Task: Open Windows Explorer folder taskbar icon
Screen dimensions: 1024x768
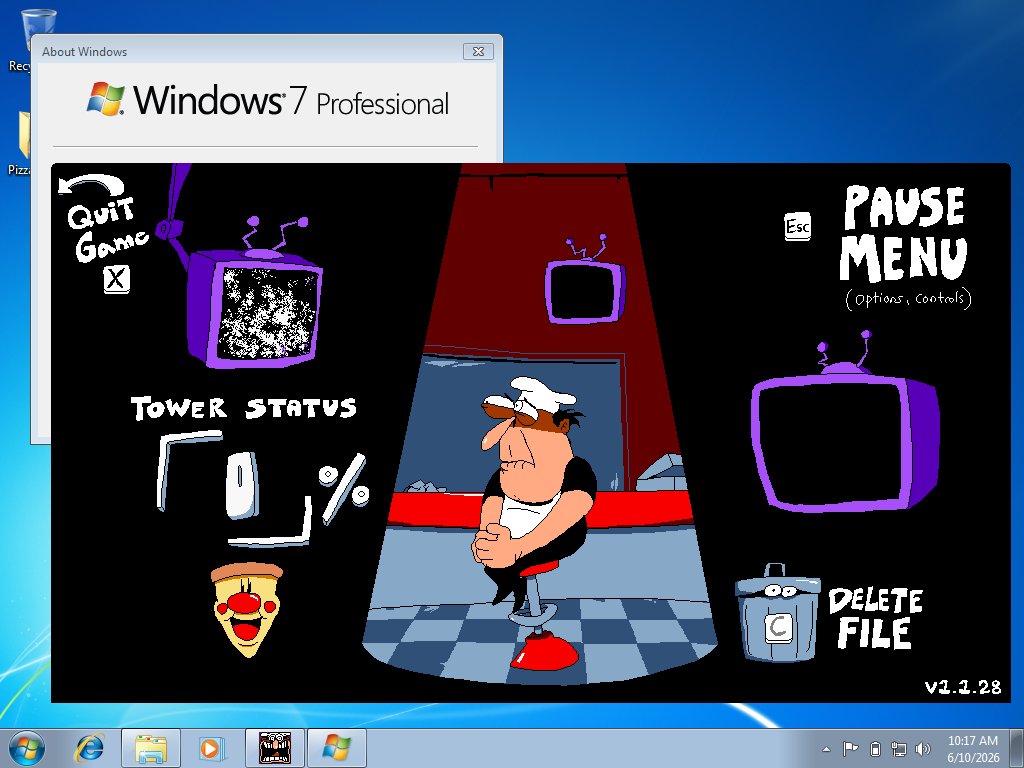Action: [151, 748]
